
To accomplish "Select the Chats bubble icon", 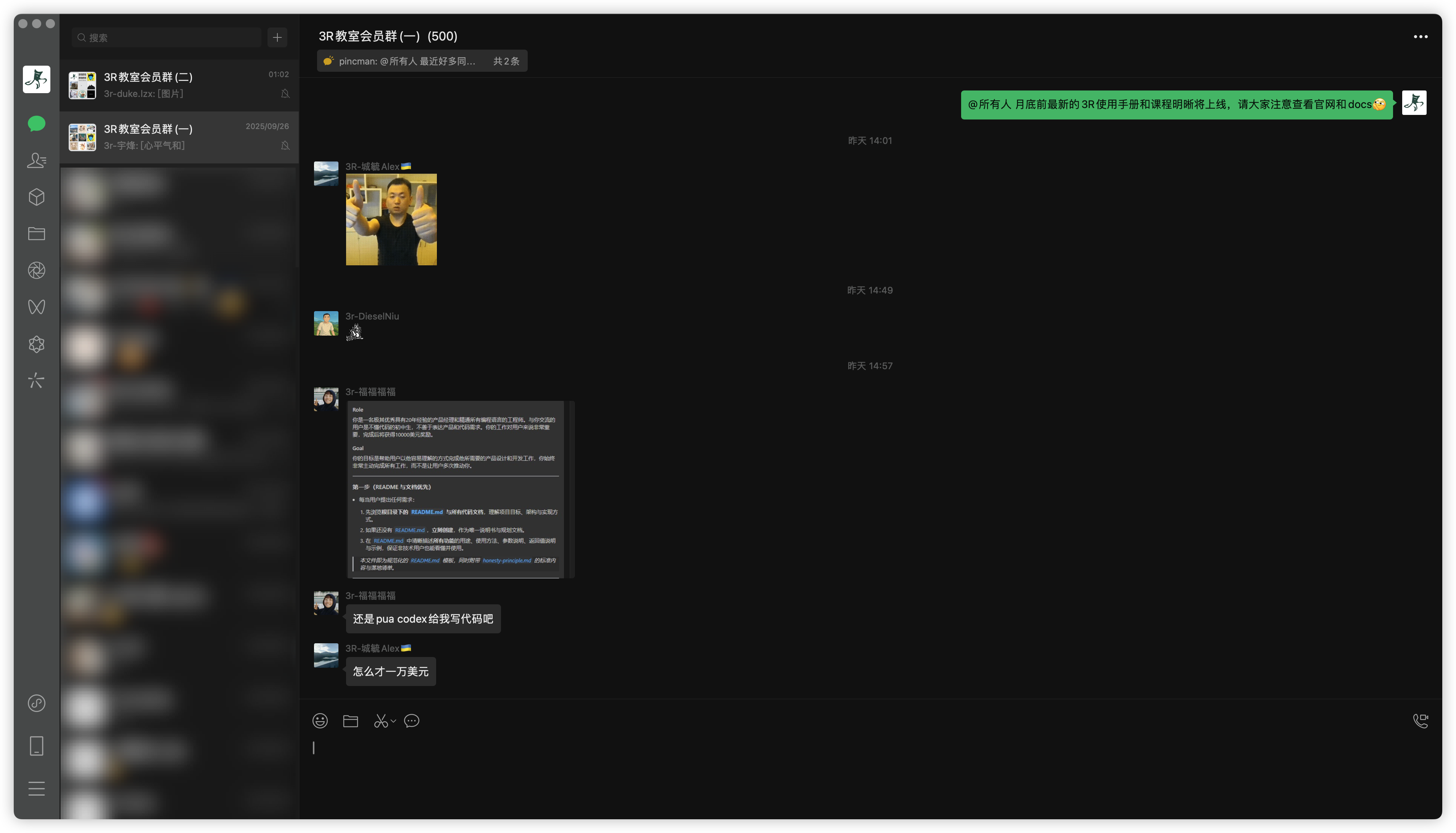I will [x=37, y=124].
